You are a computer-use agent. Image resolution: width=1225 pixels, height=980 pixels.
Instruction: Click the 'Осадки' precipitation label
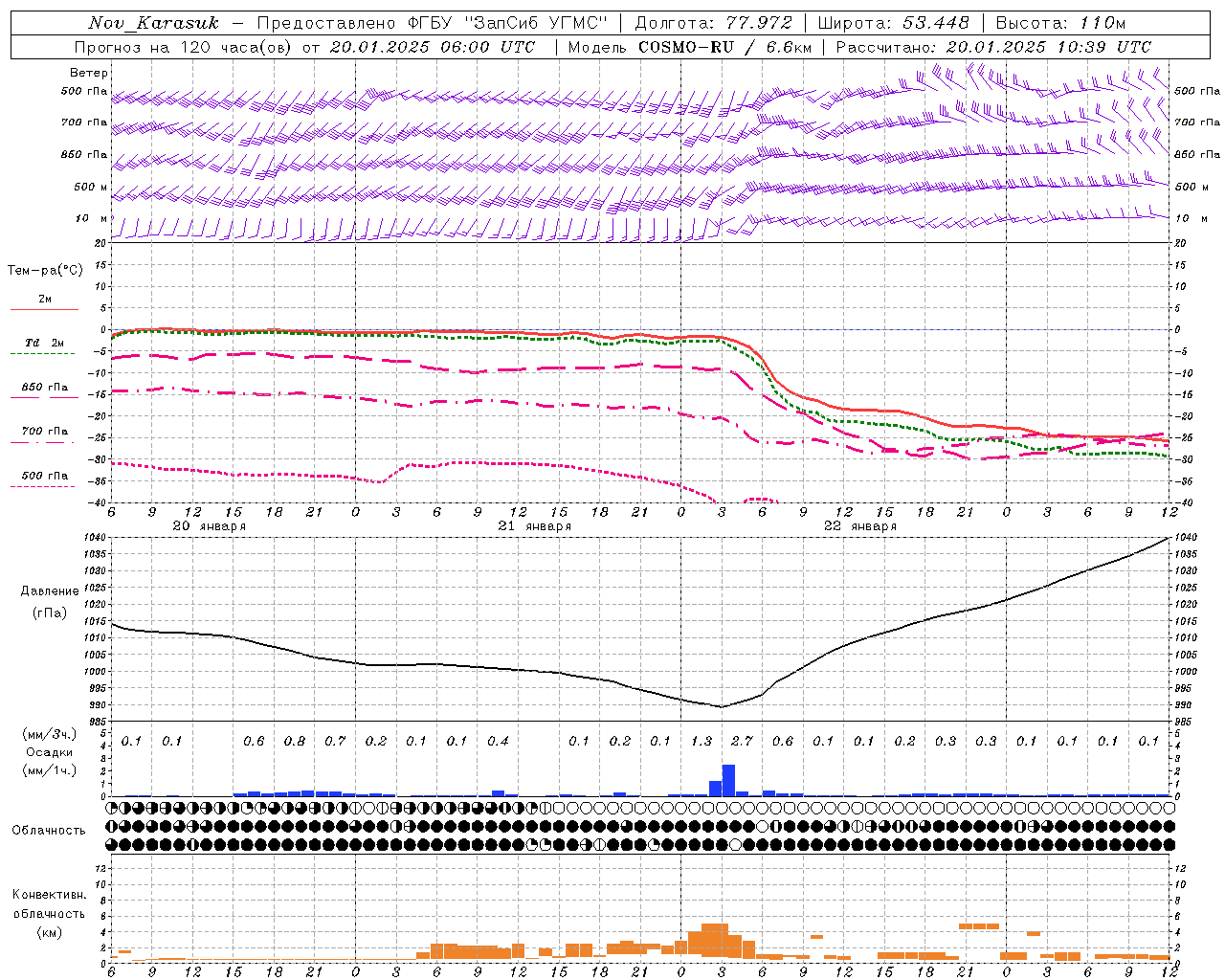coord(50,752)
